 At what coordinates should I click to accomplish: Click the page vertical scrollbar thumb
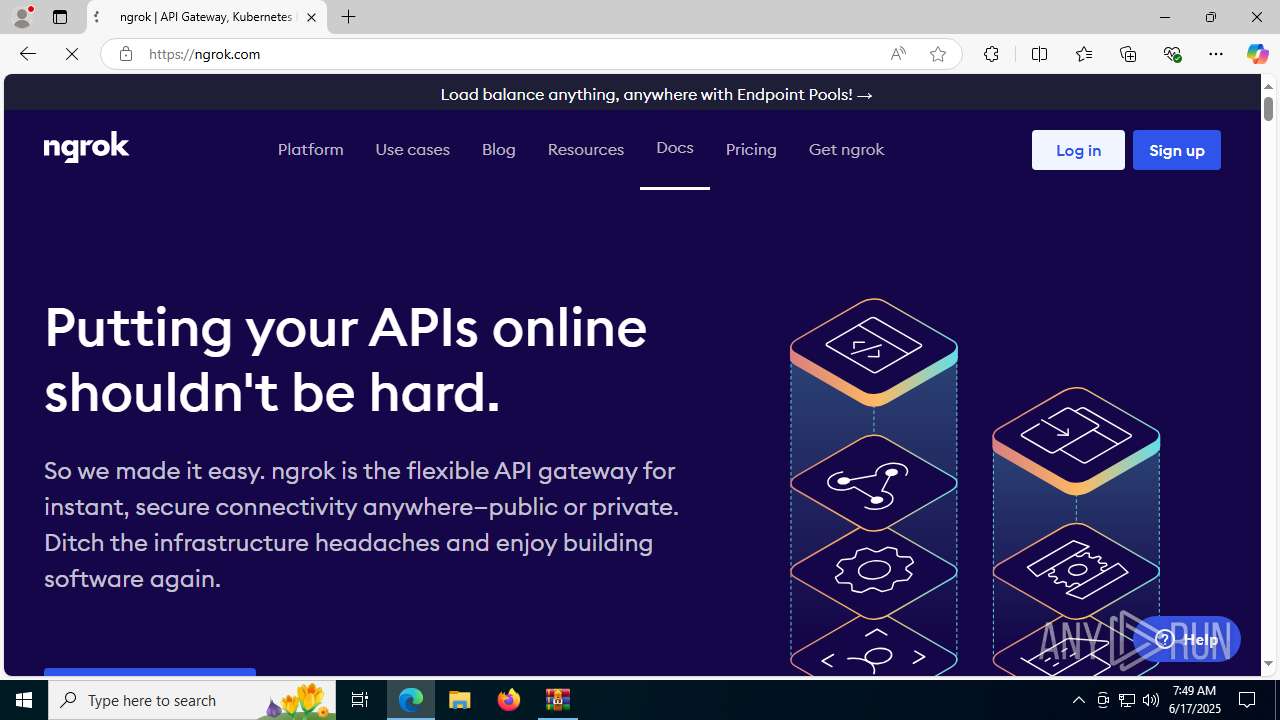coord(1268,107)
